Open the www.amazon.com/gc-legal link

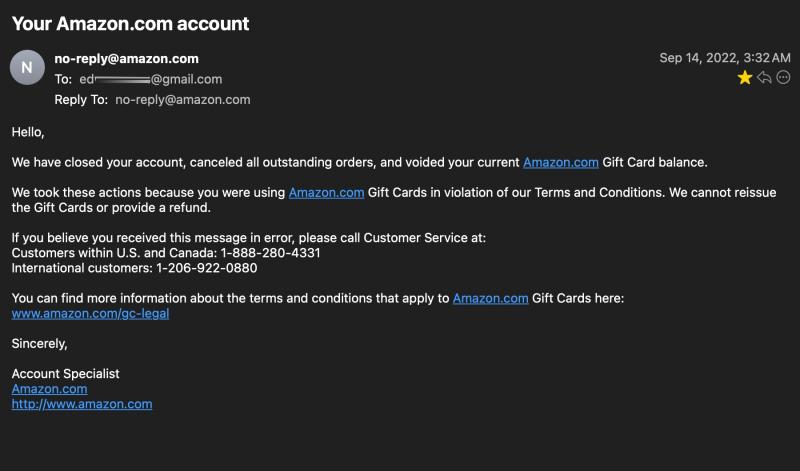click(90, 313)
